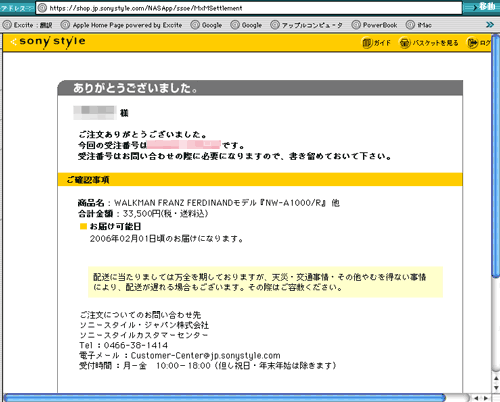Open the iMac bookmark
This screenshot has height=402, width=500.
click(424, 25)
